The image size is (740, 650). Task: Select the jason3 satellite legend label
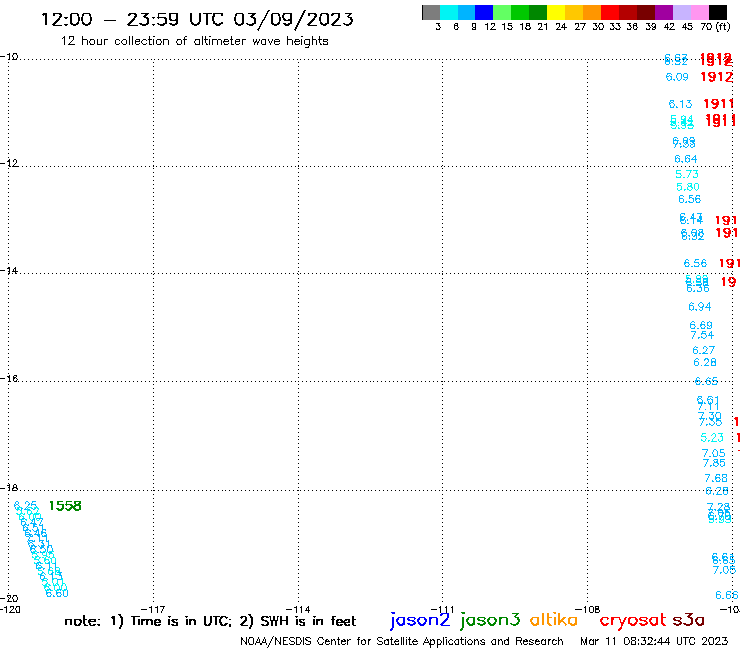pyautogui.click(x=490, y=620)
